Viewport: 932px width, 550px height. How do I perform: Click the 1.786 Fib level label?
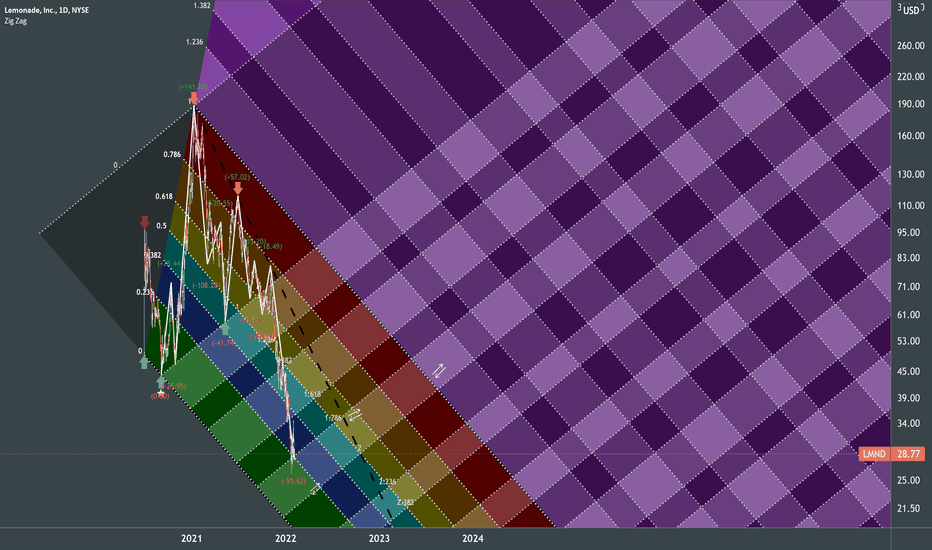click(333, 419)
